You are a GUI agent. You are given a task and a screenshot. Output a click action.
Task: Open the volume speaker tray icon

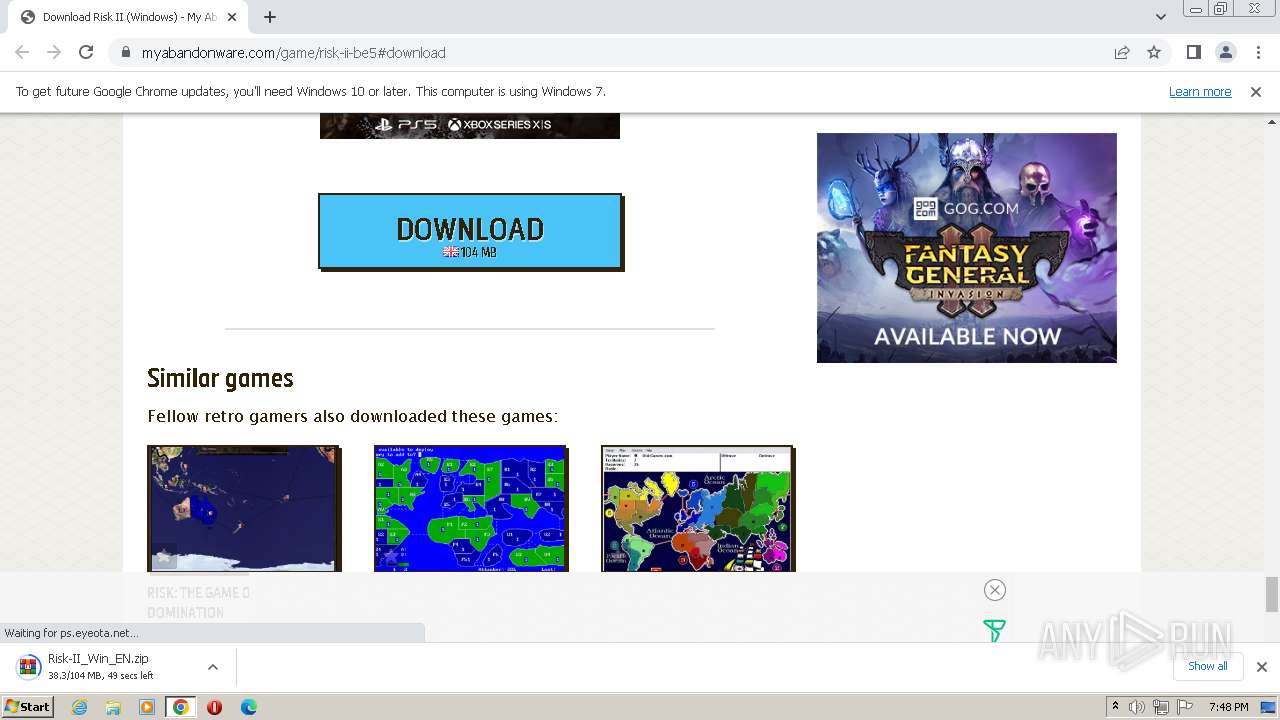(x=1137, y=707)
